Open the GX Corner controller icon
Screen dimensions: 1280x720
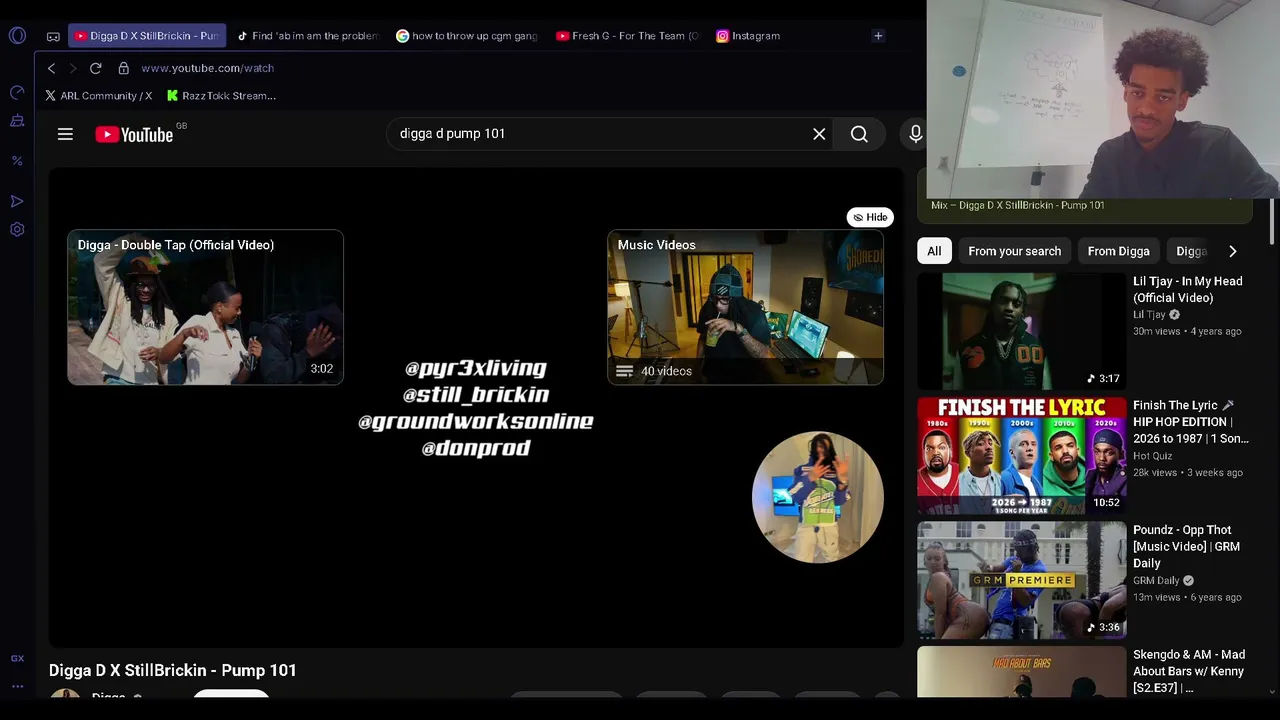coord(53,36)
